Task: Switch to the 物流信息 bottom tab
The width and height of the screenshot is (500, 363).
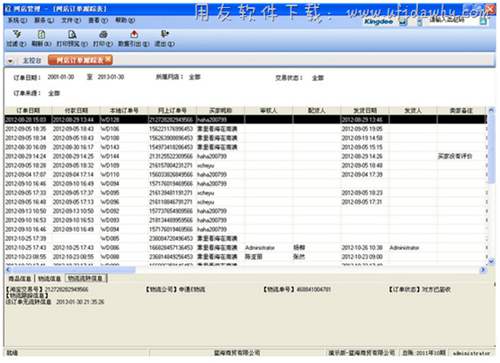Action: pos(49,278)
